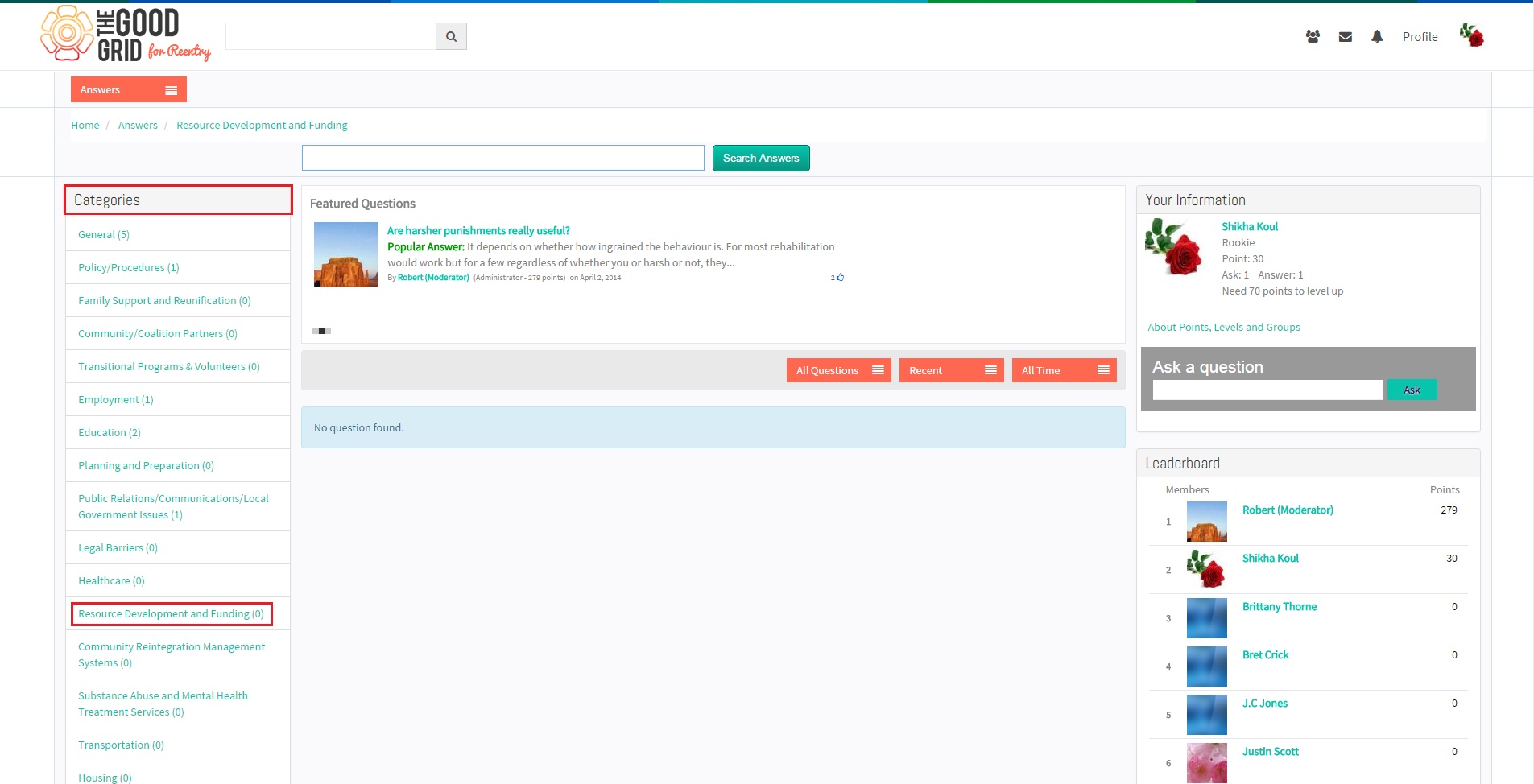Open Brittany Thorne leaderboard profile
This screenshot has height=784, width=1534.
(1280, 606)
